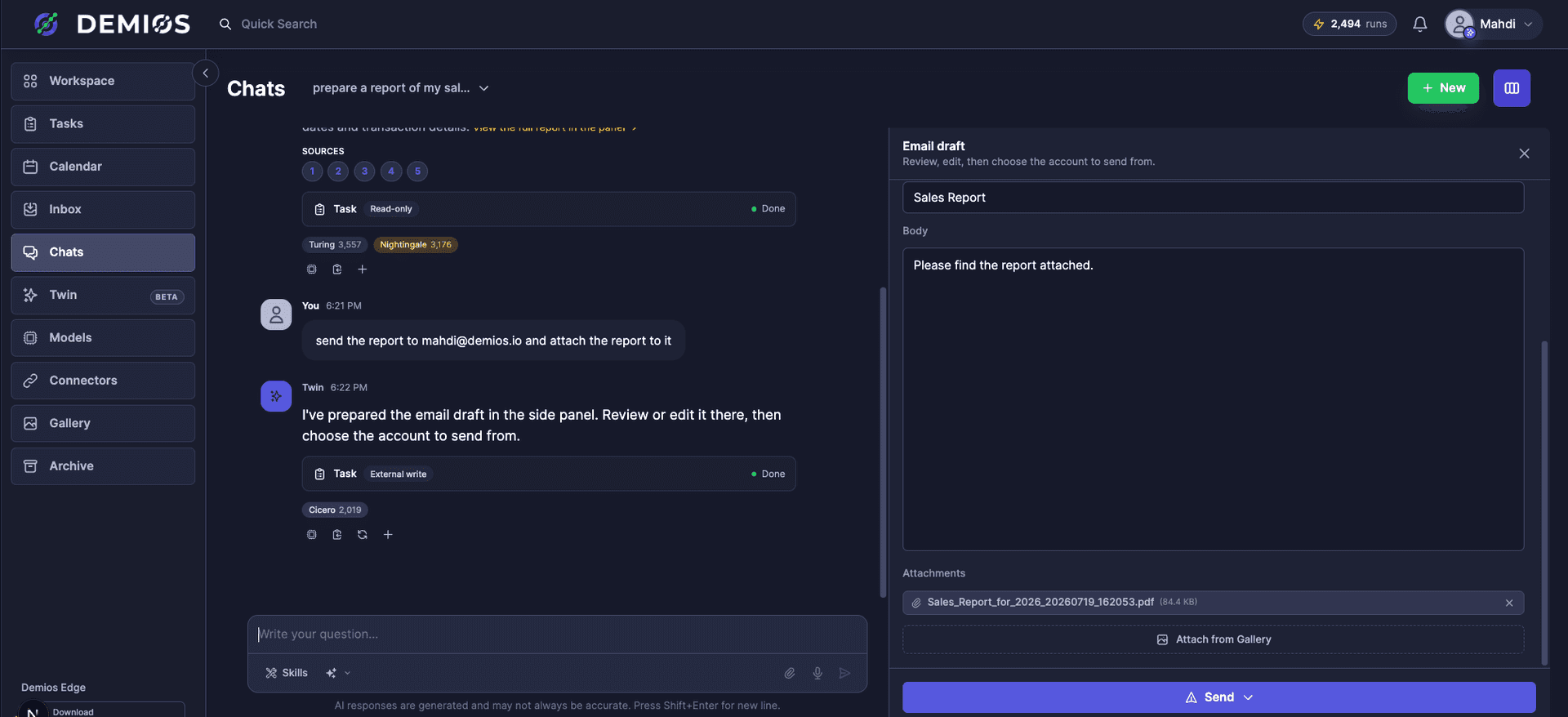The image size is (1568, 717).
Task: Go to Workspace
Action: [103, 81]
